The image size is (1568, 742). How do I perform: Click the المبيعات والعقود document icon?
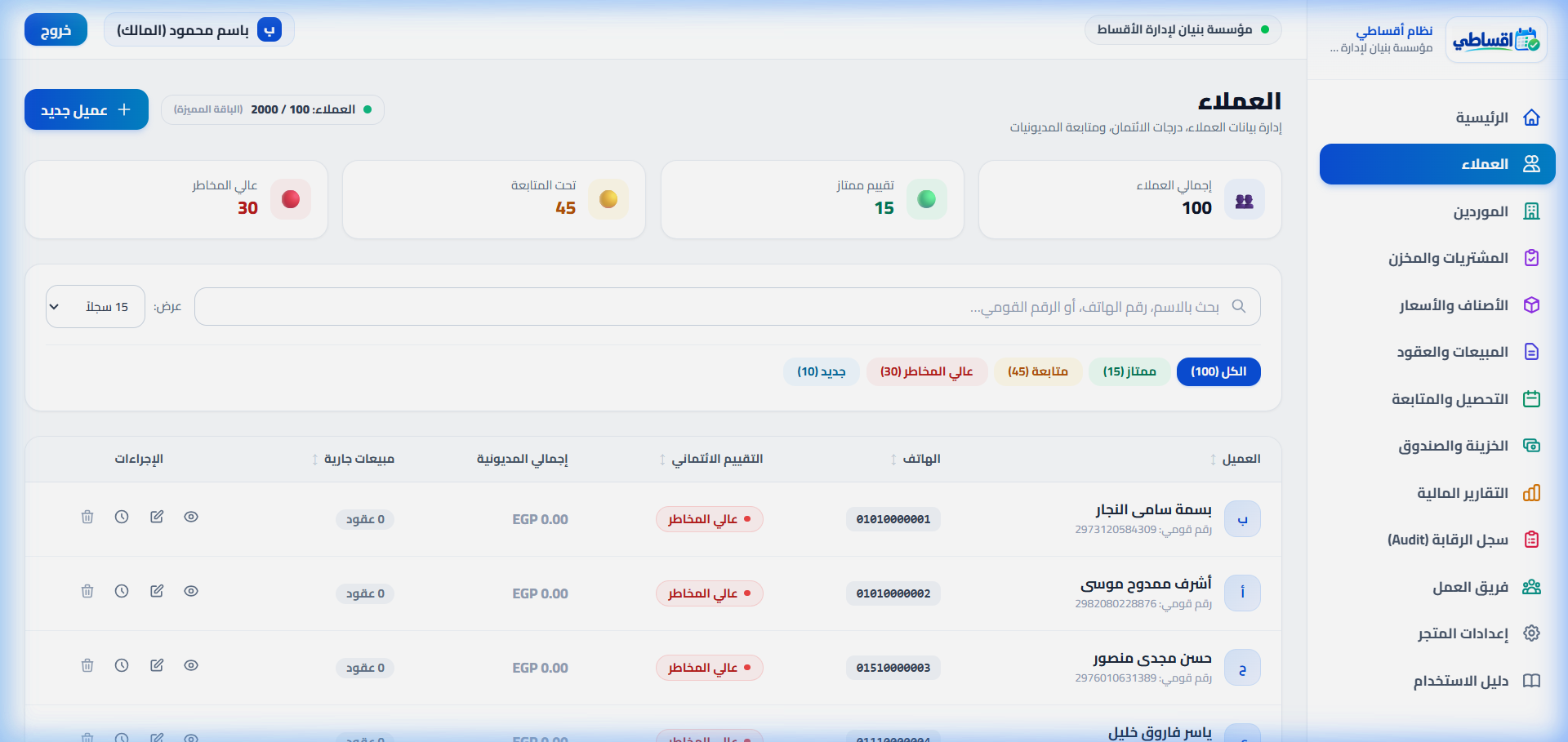click(x=1531, y=352)
